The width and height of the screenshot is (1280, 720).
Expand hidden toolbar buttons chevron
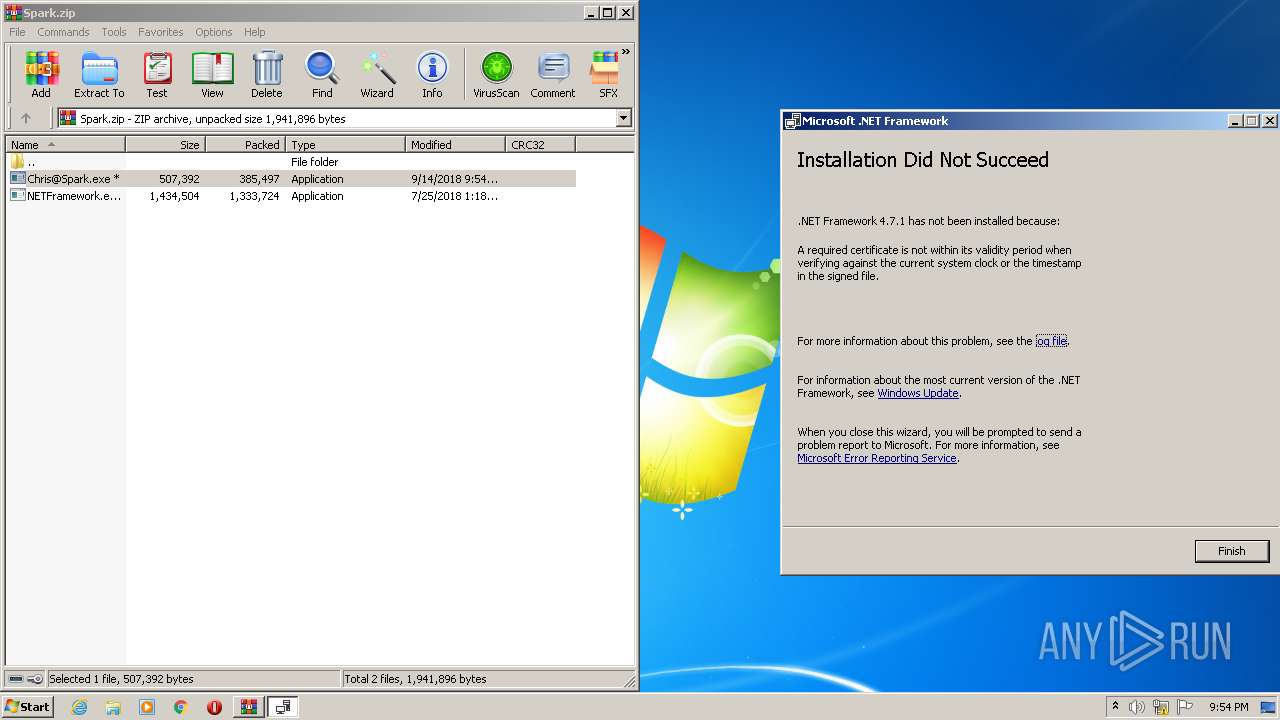click(x=626, y=52)
